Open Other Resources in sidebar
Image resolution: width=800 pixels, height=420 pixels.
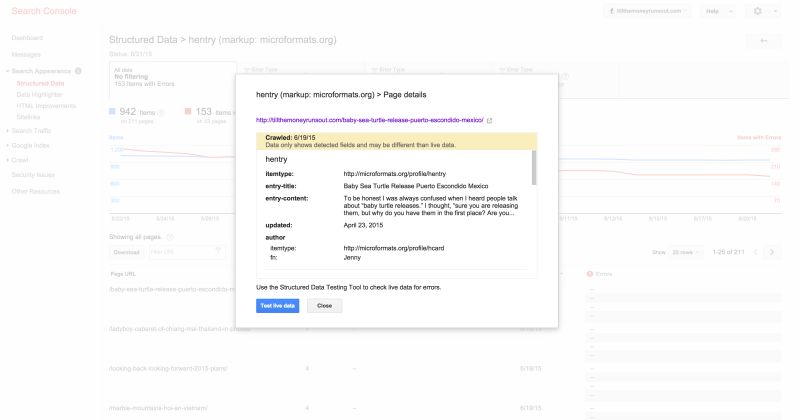click(36, 191)
